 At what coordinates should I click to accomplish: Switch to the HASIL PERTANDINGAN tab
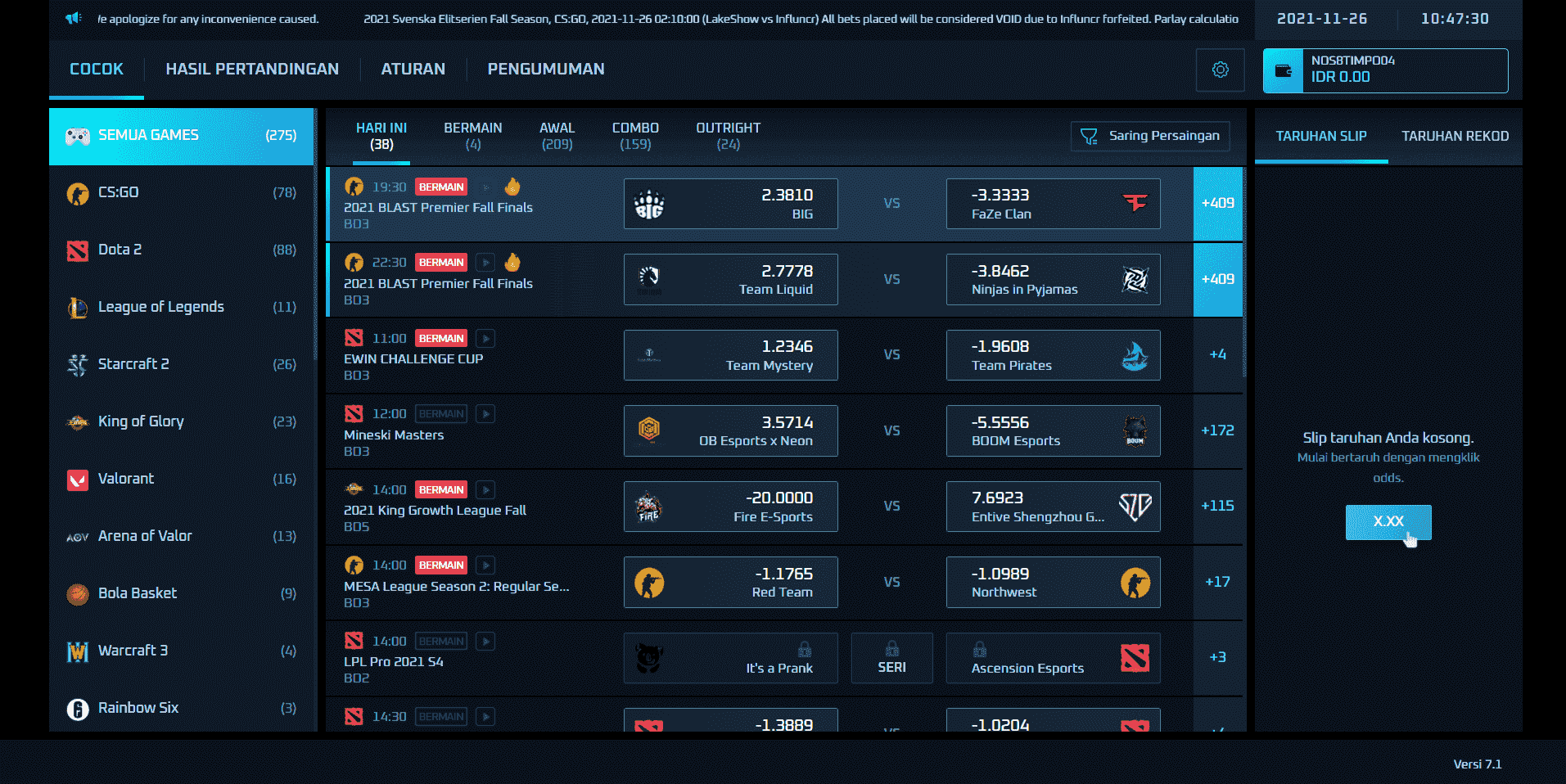tap(253, 69)
